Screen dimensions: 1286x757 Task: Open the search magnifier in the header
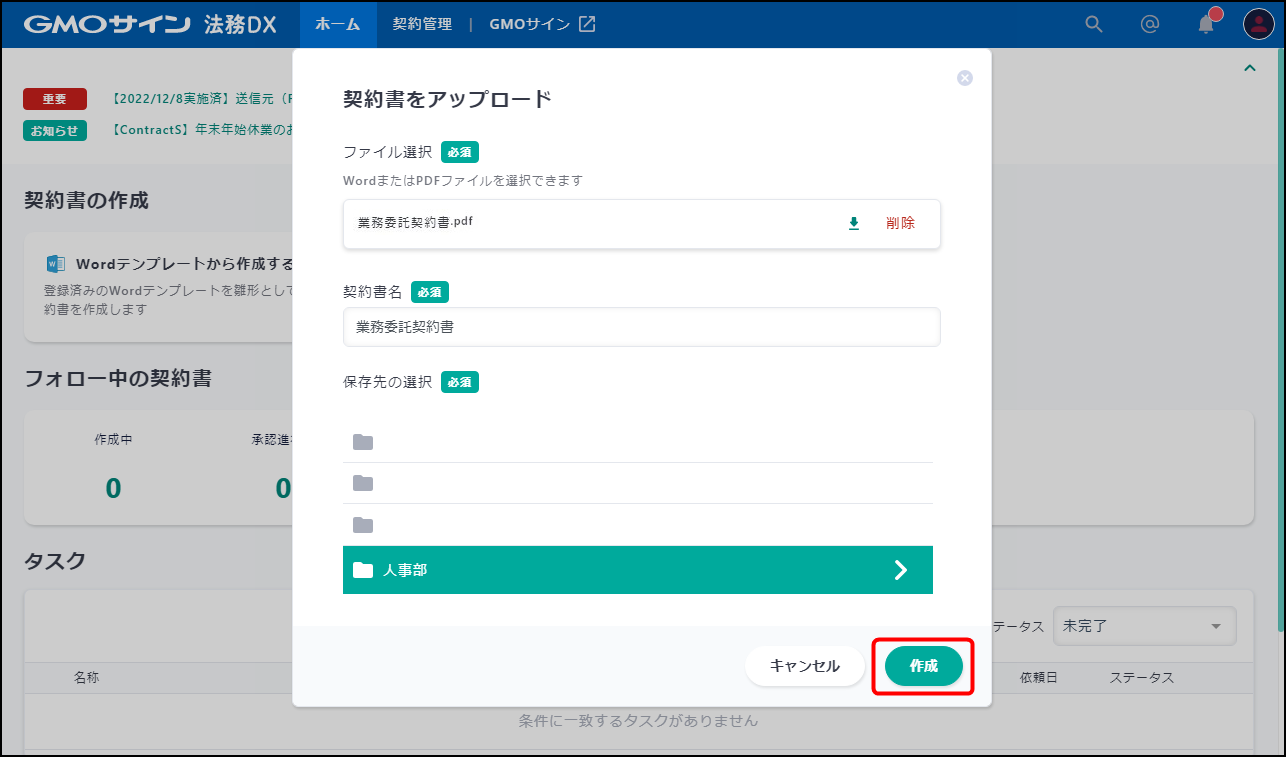1094,24
